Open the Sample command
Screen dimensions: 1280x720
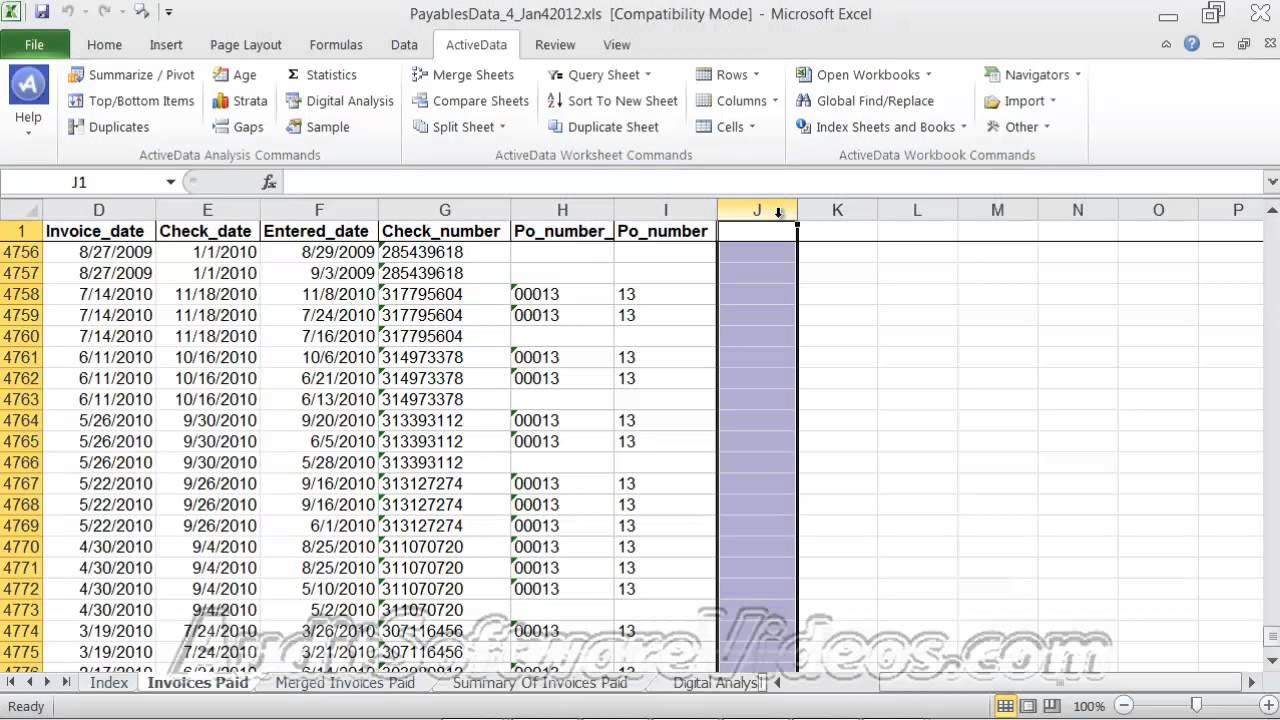317,127
